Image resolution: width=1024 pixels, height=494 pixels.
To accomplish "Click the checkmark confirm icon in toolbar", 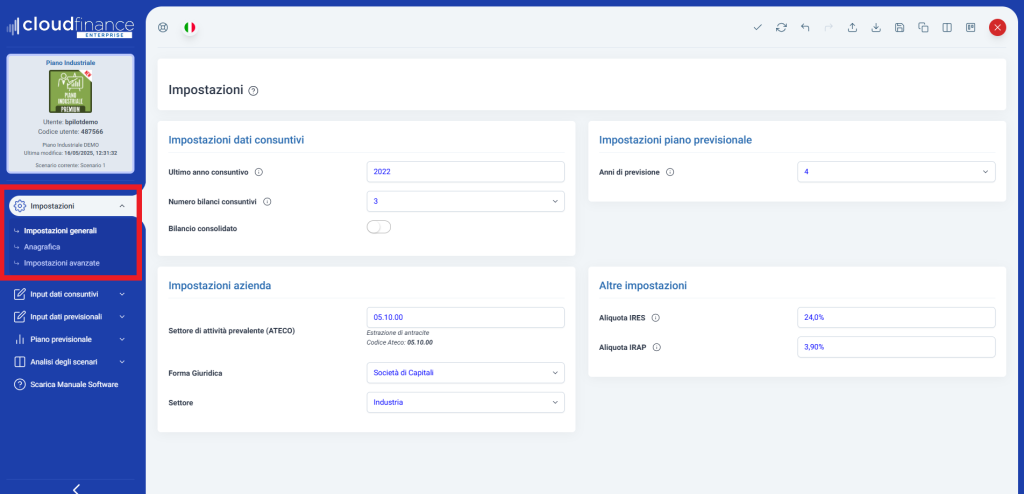I will point(758,27).
